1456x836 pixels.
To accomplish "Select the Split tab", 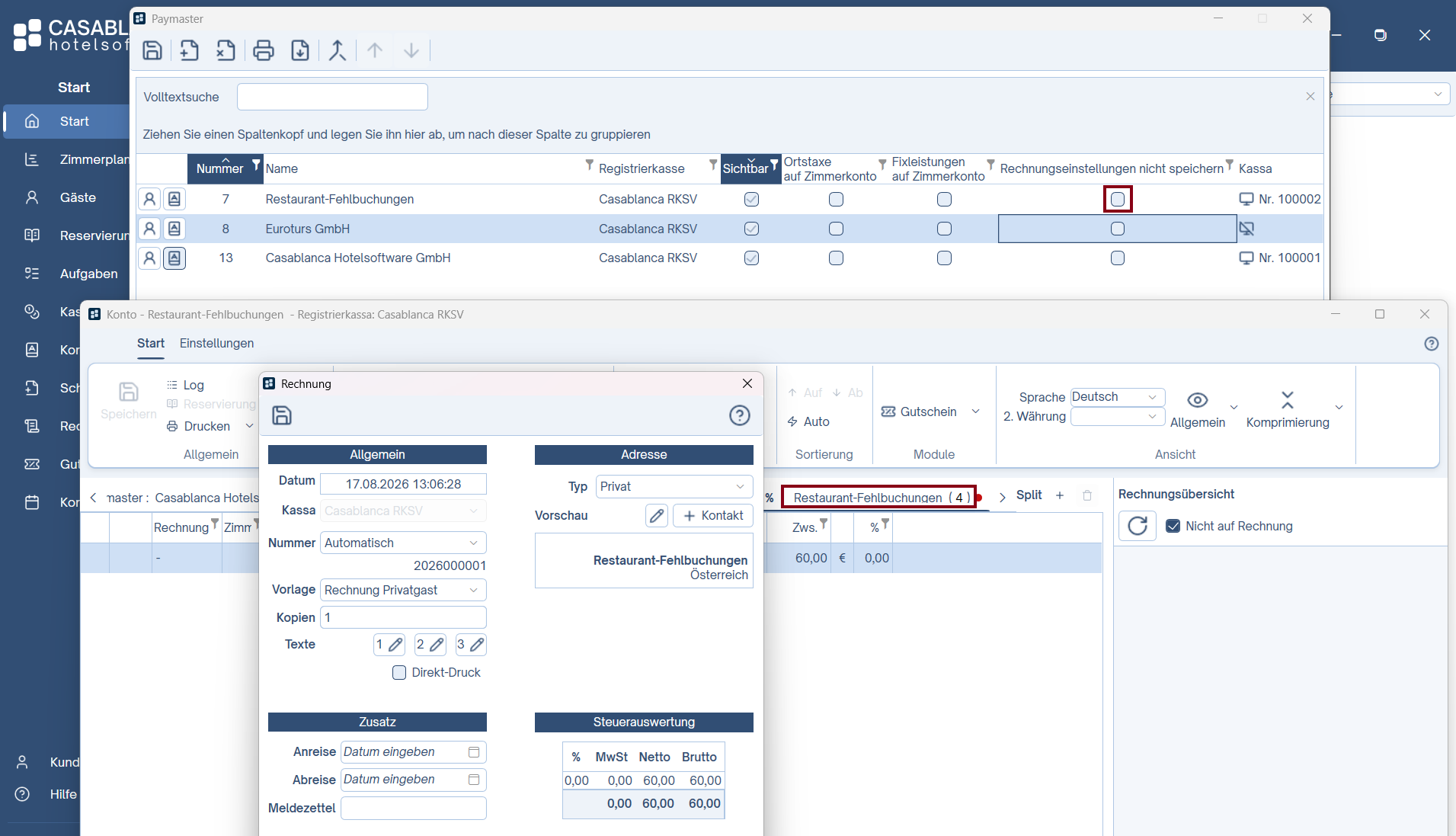I will 1029,495.
